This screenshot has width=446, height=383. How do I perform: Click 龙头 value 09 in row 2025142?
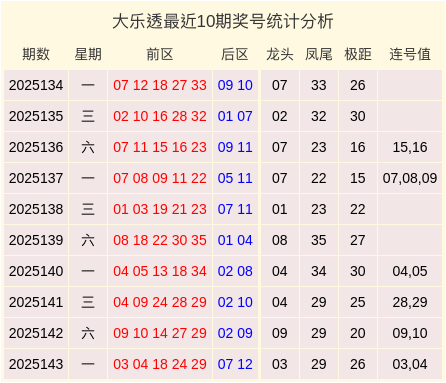click(280, 333)
